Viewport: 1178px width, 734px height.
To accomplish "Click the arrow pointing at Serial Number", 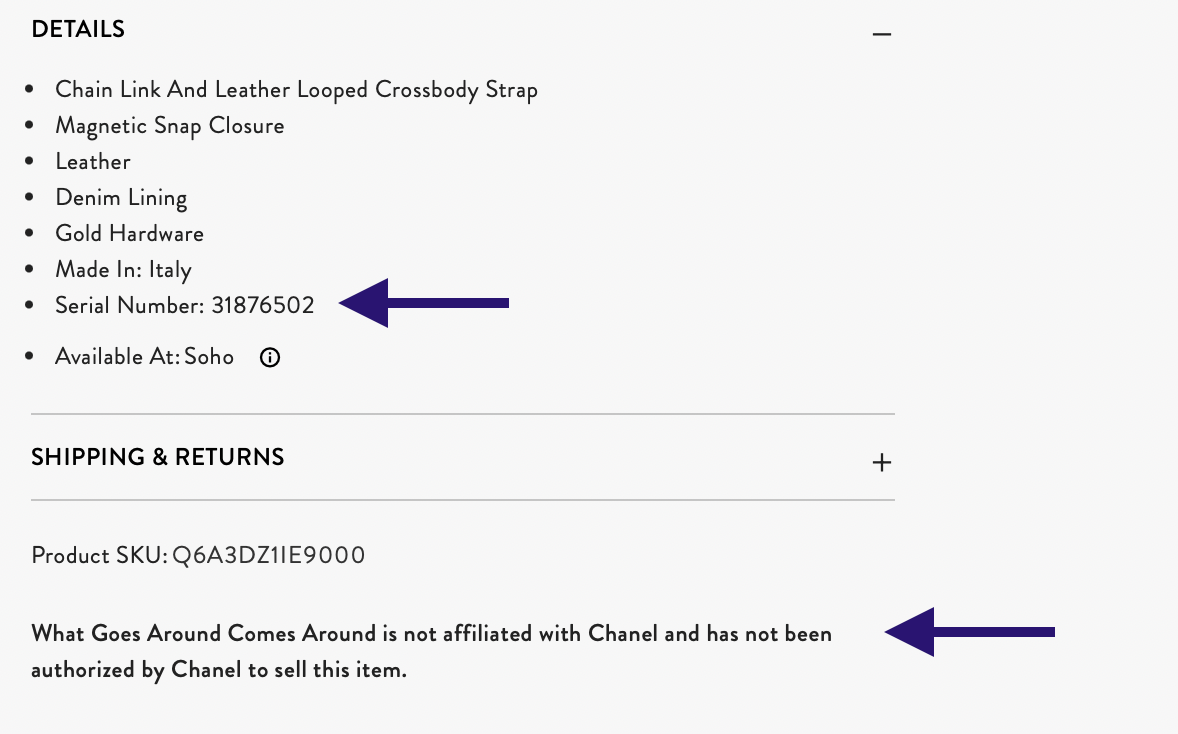I will tap(424, 303).
